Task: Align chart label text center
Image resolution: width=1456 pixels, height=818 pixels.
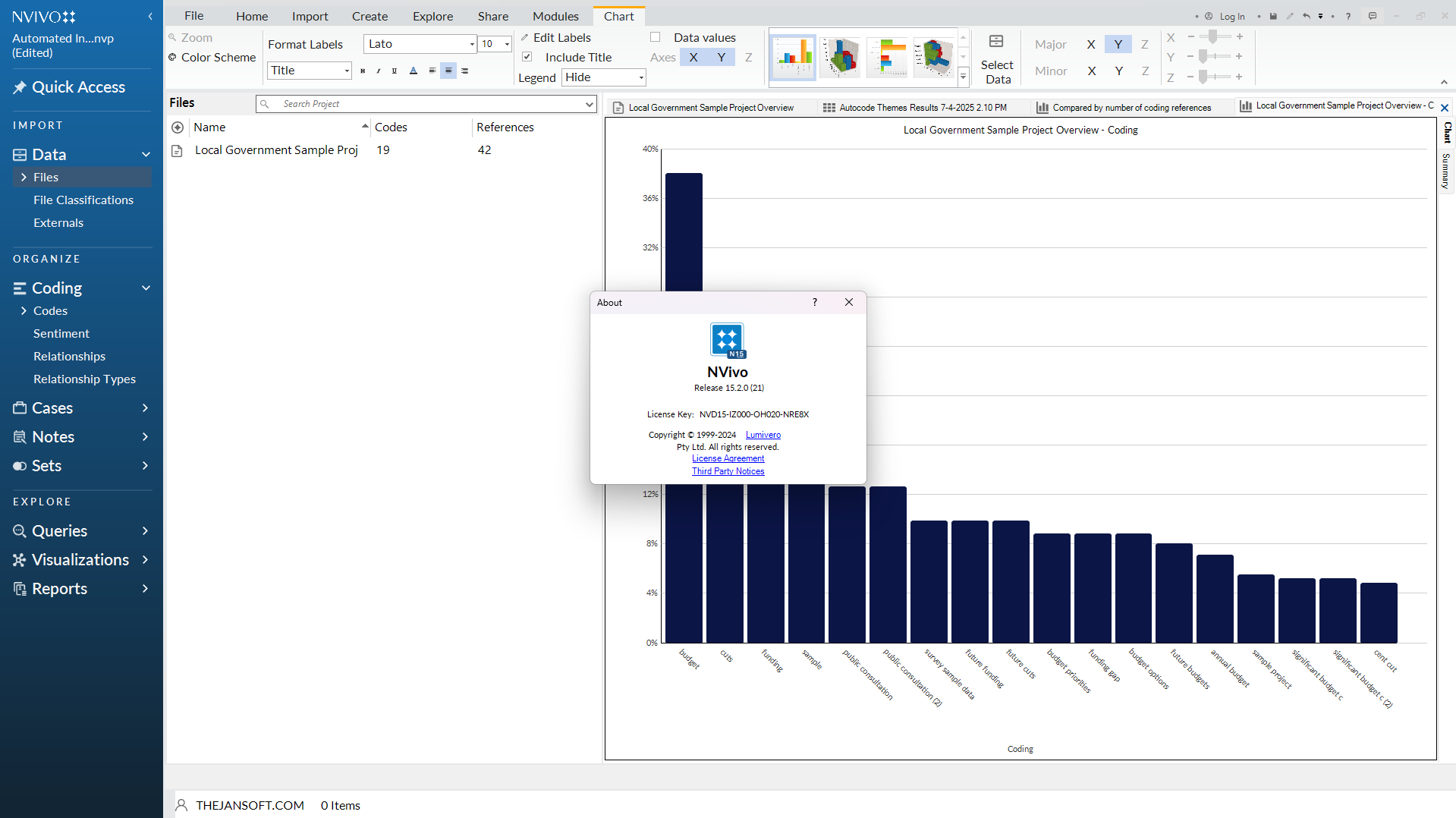Action: [x=448, y=71]
